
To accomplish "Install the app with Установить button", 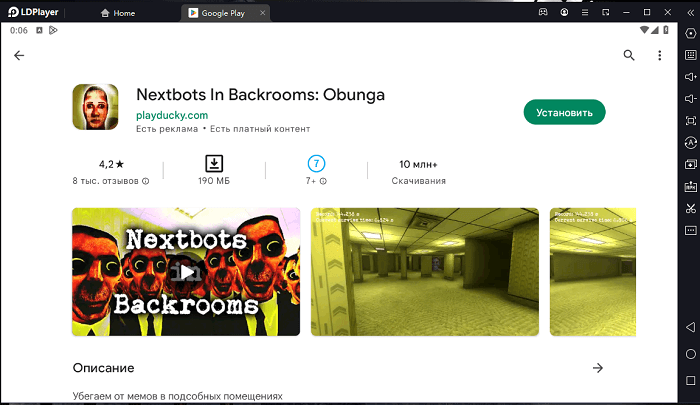I will click(564, 113).
